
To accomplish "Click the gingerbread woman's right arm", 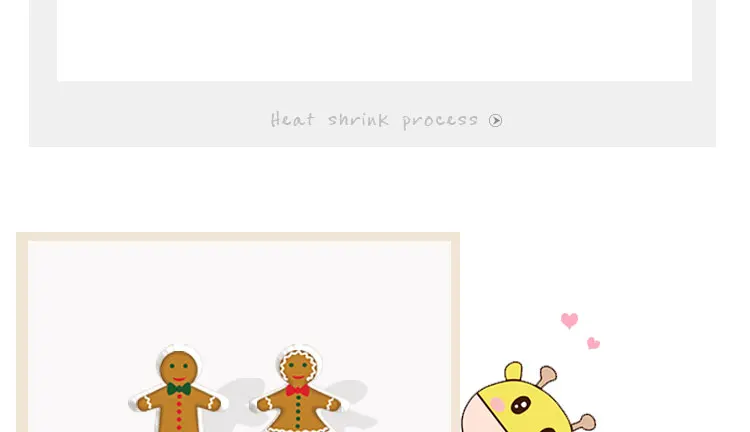I will tap(328, 402).
